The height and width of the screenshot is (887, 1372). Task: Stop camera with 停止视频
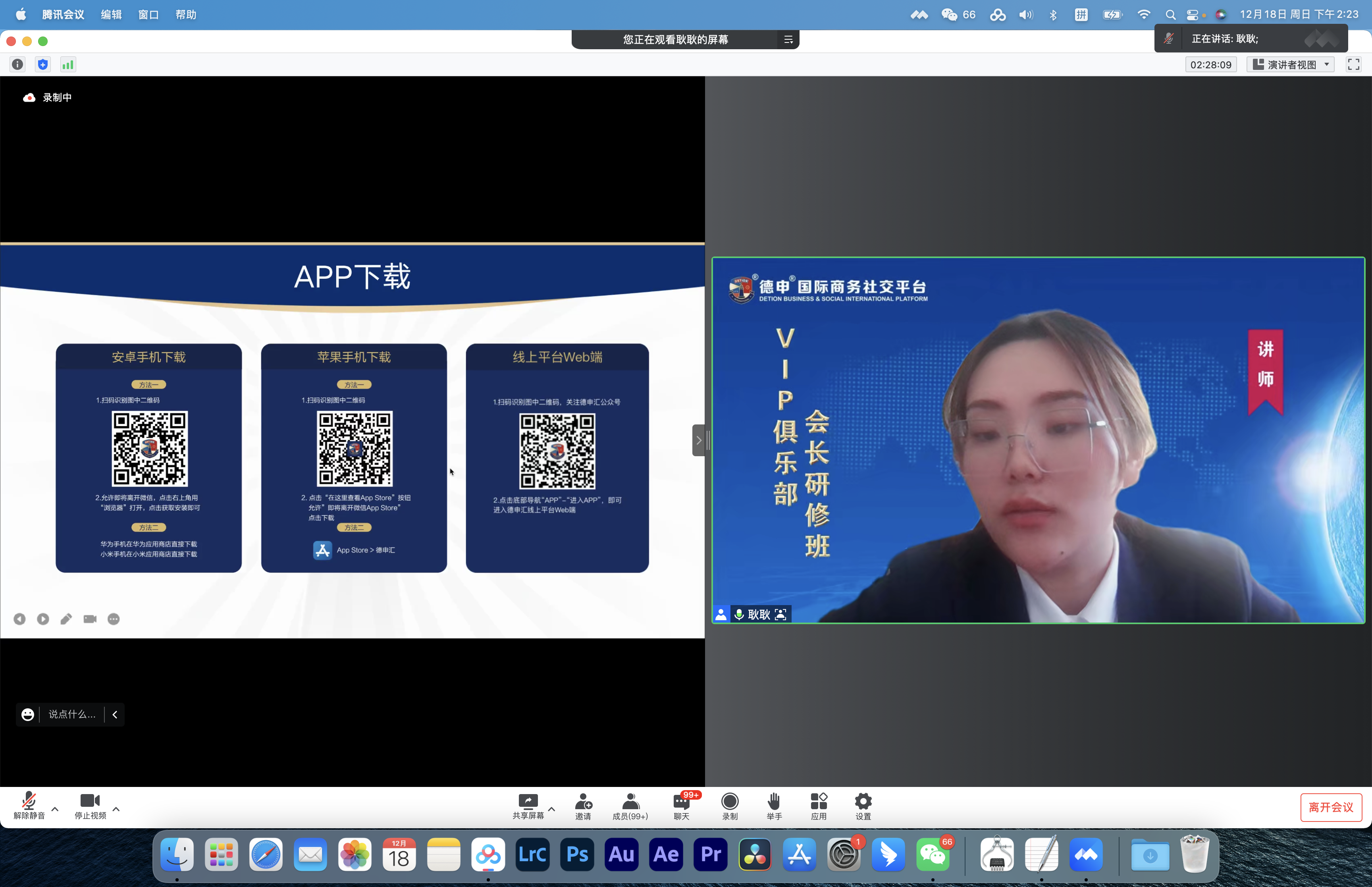pos(91,806)
